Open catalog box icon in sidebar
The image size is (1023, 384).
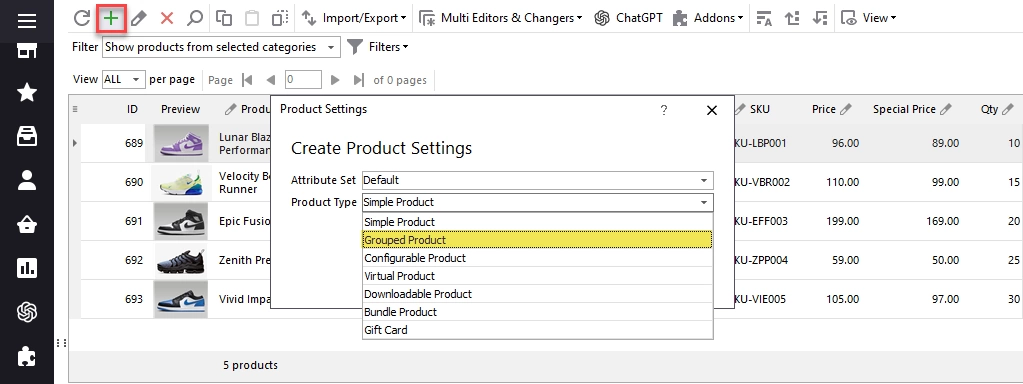[x=27, y=136]
